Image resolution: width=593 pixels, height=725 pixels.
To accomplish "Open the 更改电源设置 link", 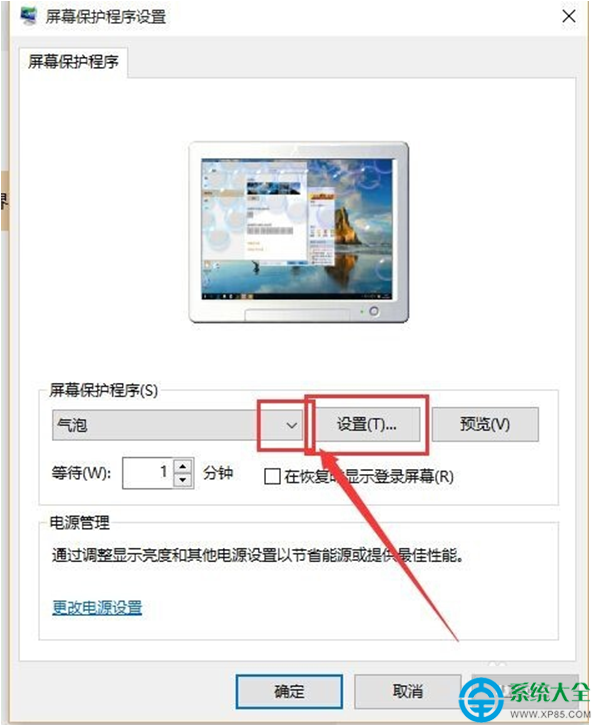I will (x=97, y=608).
